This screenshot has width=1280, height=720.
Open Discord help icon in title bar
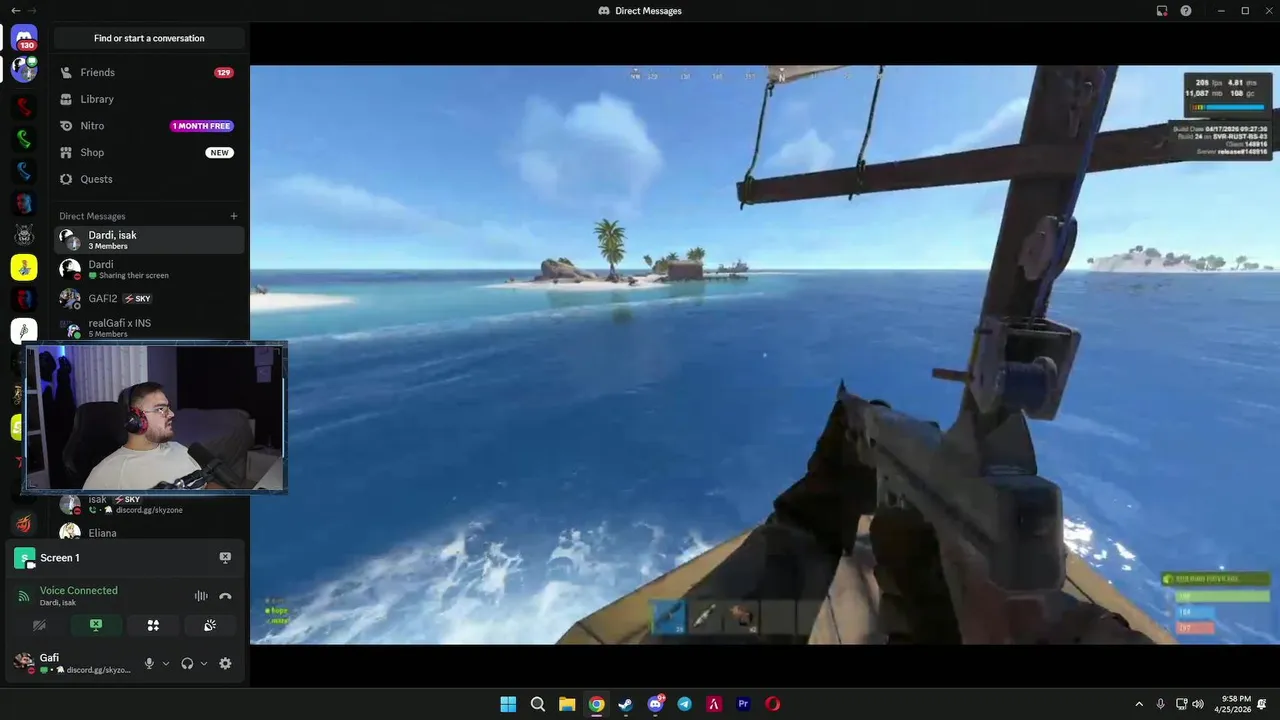coord(1186,11)
